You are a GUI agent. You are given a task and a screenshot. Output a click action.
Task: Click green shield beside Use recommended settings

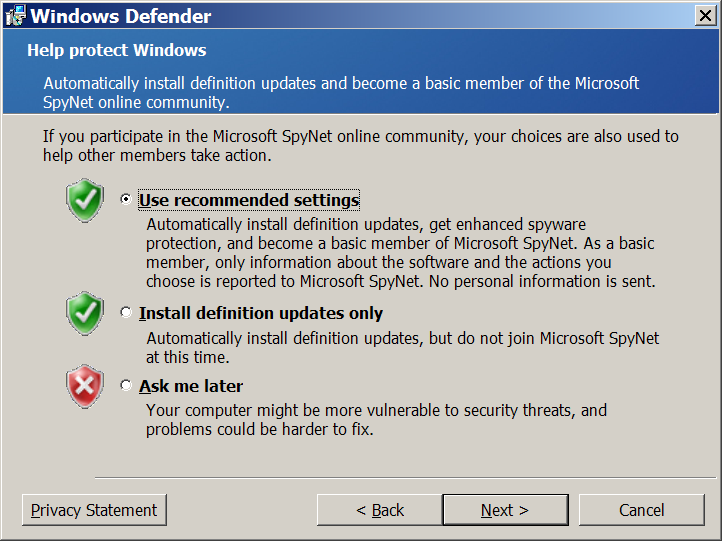click(x=85, y=200)
